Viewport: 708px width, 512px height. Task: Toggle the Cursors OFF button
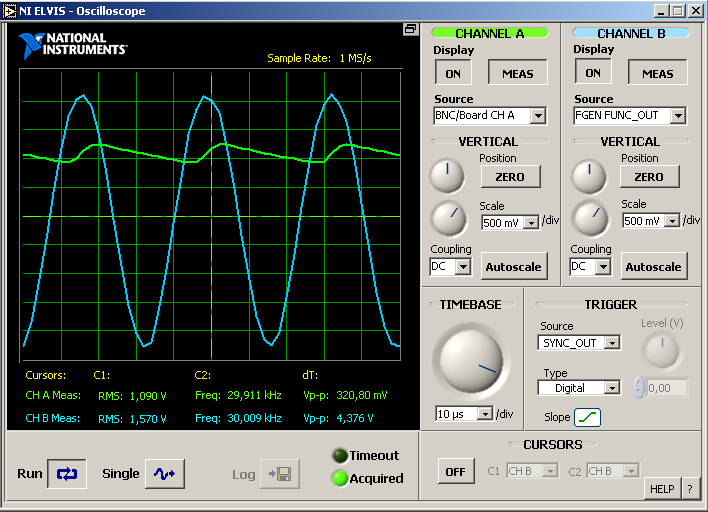coord(456,471)
